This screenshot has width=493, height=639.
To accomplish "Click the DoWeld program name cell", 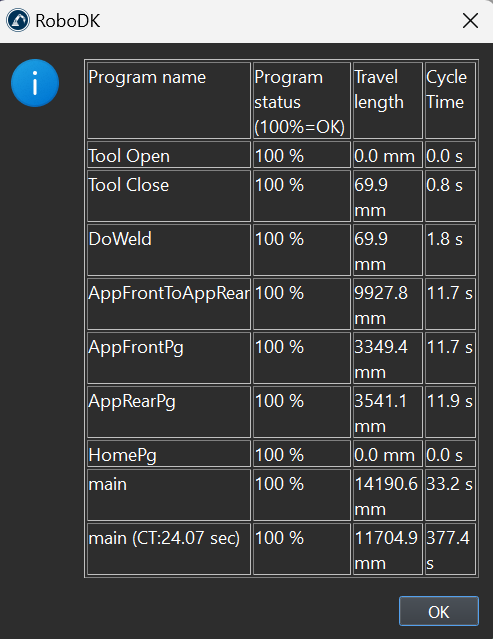I will click(x=169, y=250).
